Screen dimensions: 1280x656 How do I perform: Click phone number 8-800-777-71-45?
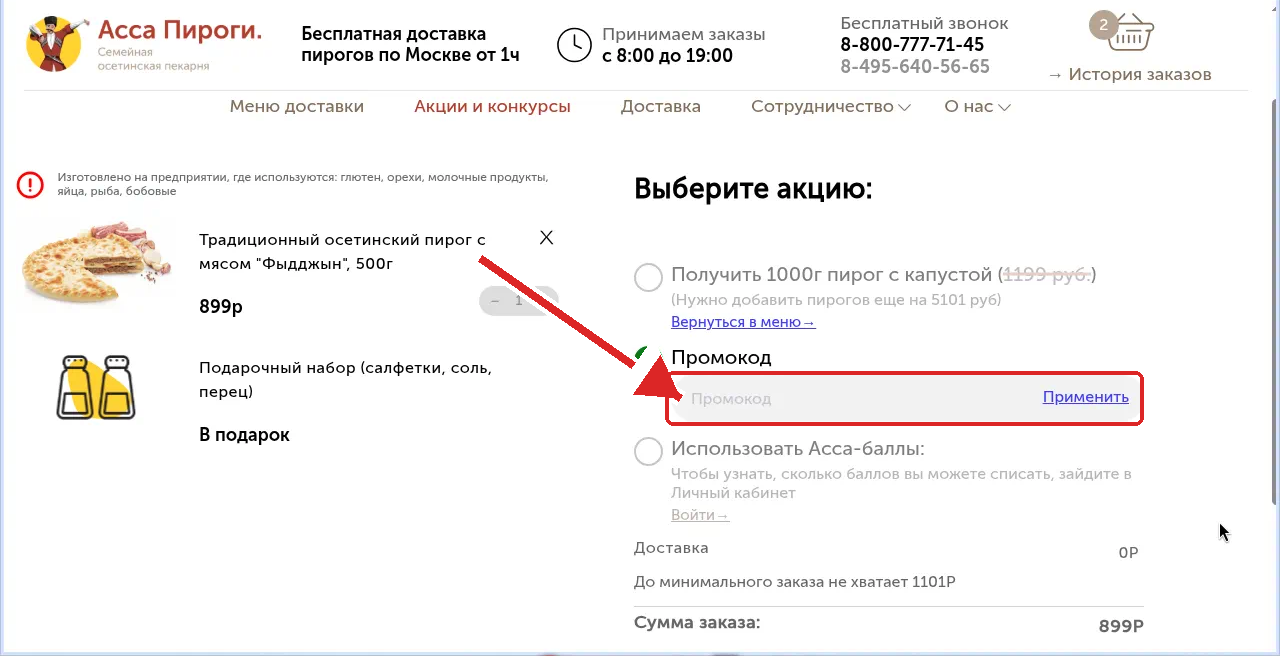pyautogui.click(x=912, y=45)
